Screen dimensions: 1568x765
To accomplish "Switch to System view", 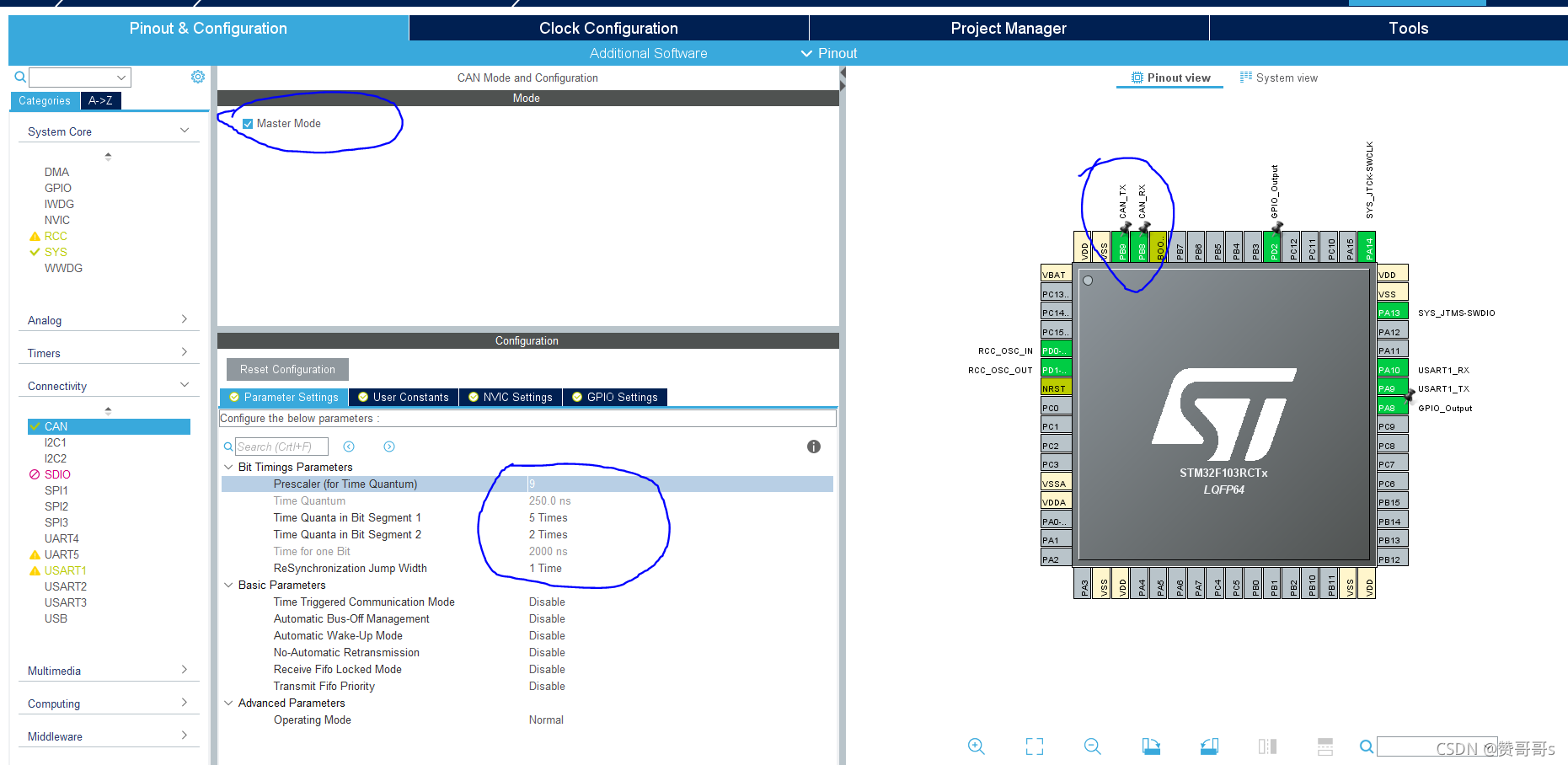I will point(1278,78).
